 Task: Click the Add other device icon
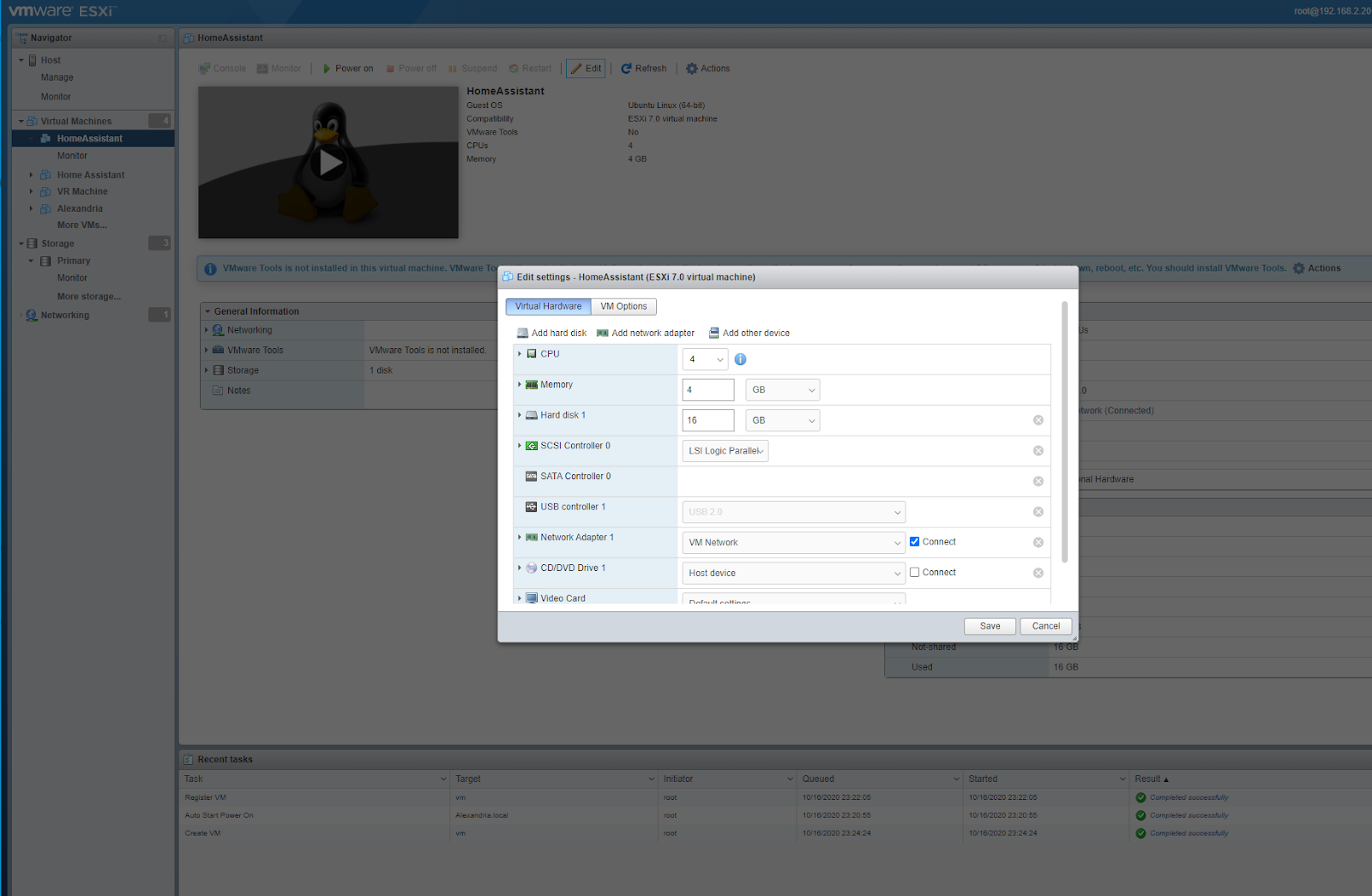click(713, 334)
